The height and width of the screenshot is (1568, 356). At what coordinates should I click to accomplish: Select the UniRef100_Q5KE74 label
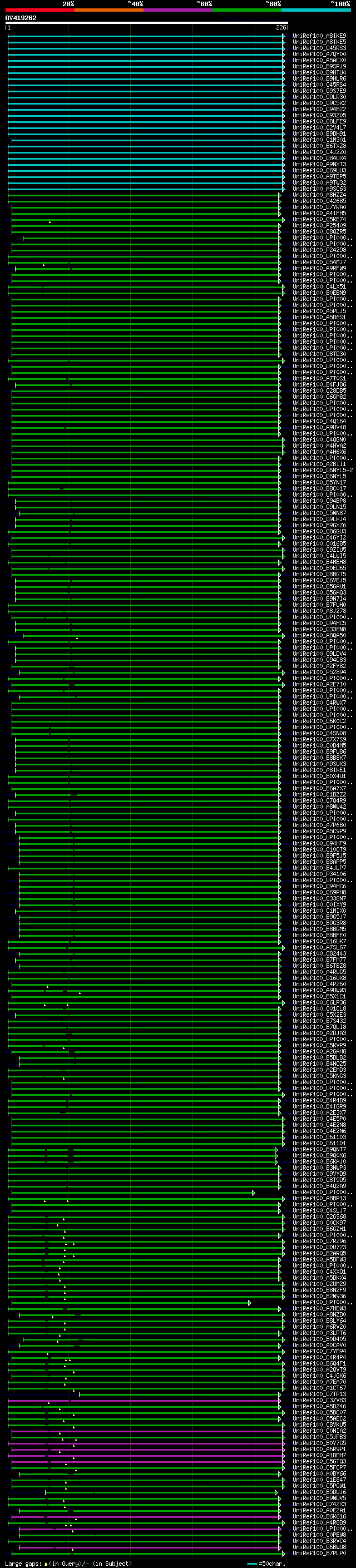pos(319,219)
